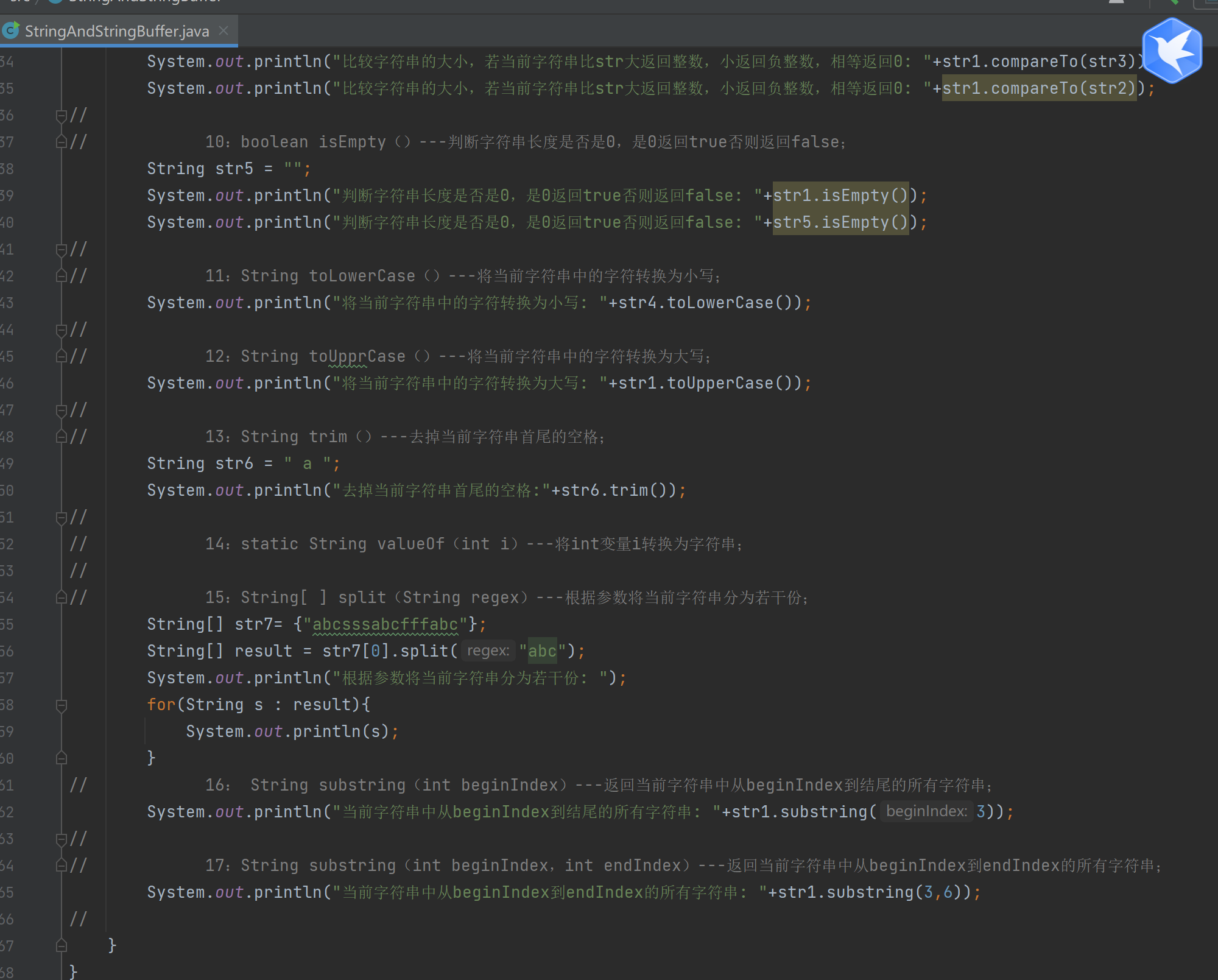Screen dimensions: 1218x980
Task: Collapse the method closing brace fold at line 67
Action: [x=61, y=946]
